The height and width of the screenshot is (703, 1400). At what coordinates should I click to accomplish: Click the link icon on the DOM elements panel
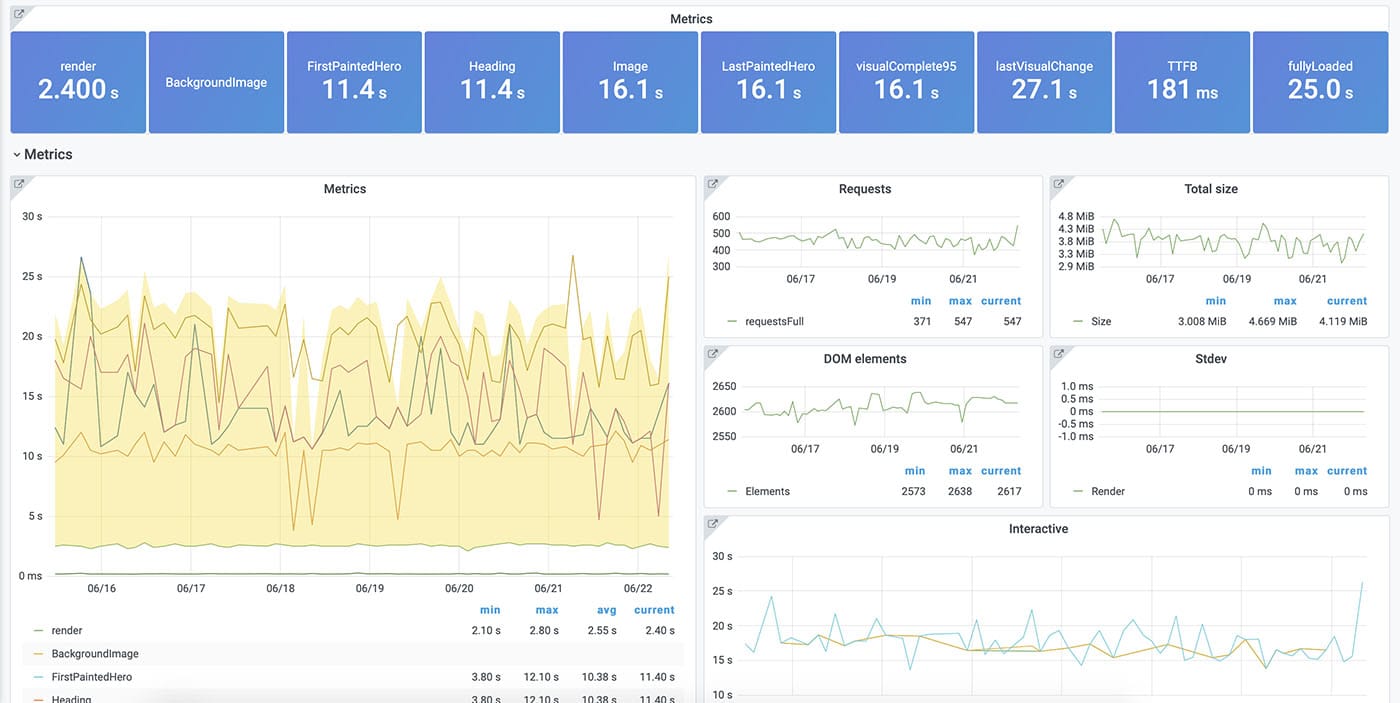pyautogui.click(x=712, y=353)
